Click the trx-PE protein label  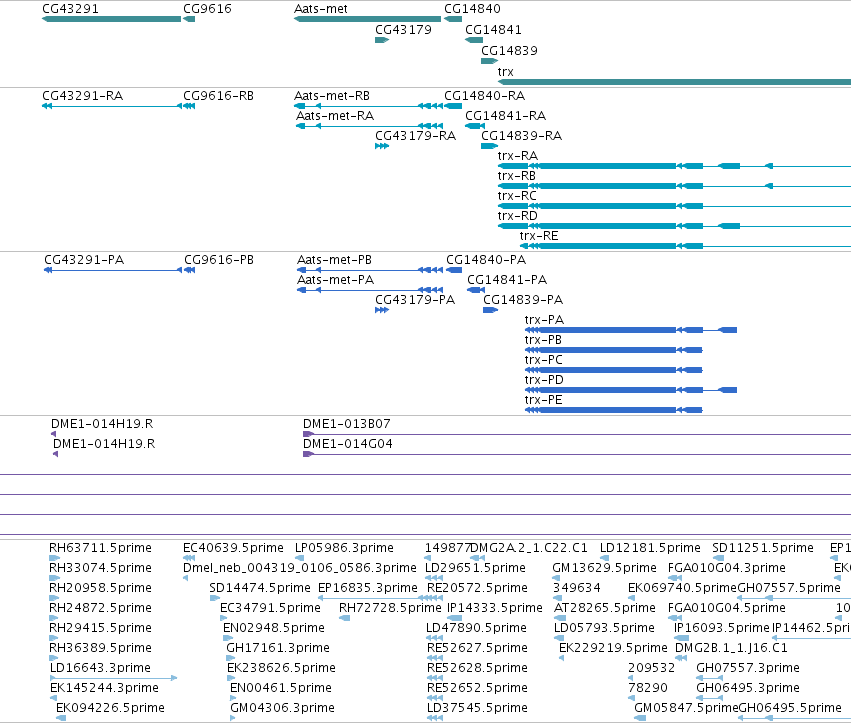pyautogui.click(x=543, y=400)
